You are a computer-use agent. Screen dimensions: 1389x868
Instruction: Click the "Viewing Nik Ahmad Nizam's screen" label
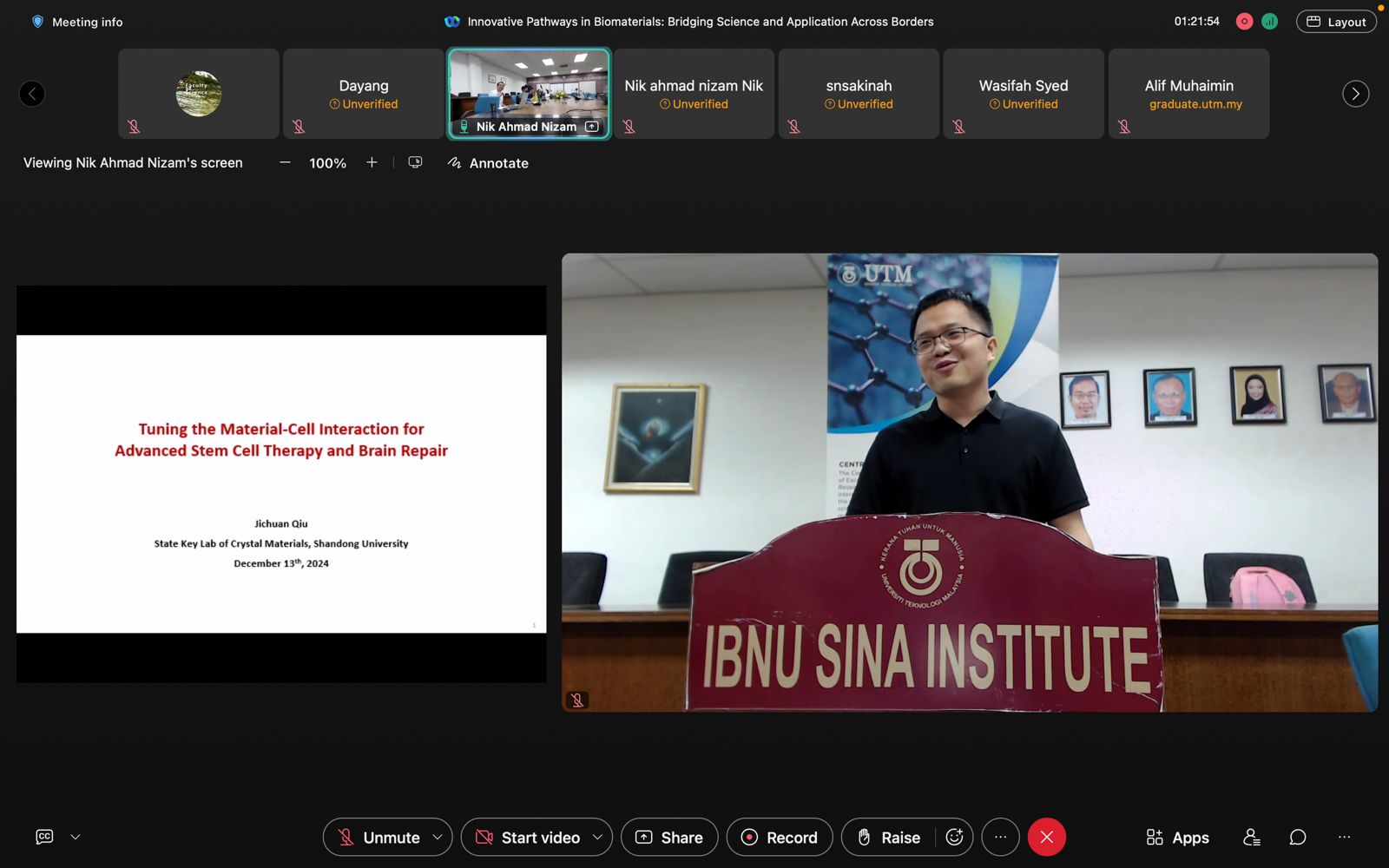tap(133, 163)
